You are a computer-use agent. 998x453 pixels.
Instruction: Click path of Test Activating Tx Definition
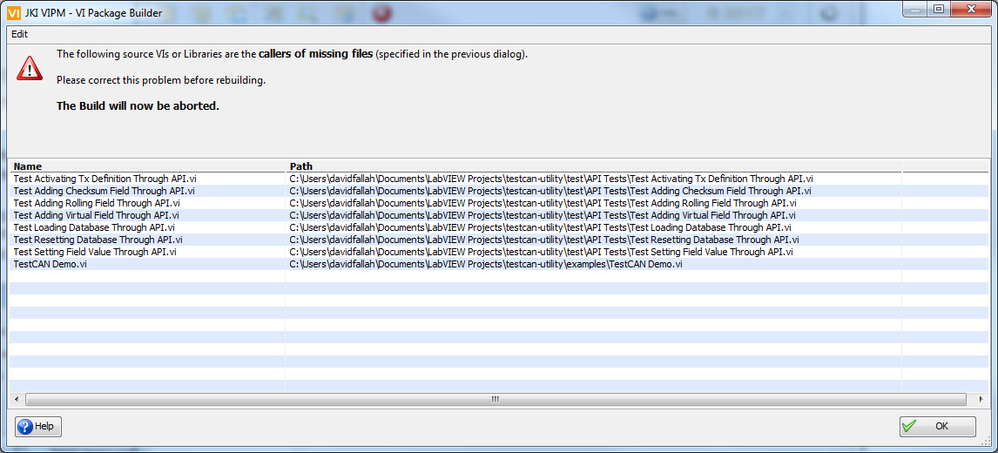pyautogui.click(x=551, y=179)
